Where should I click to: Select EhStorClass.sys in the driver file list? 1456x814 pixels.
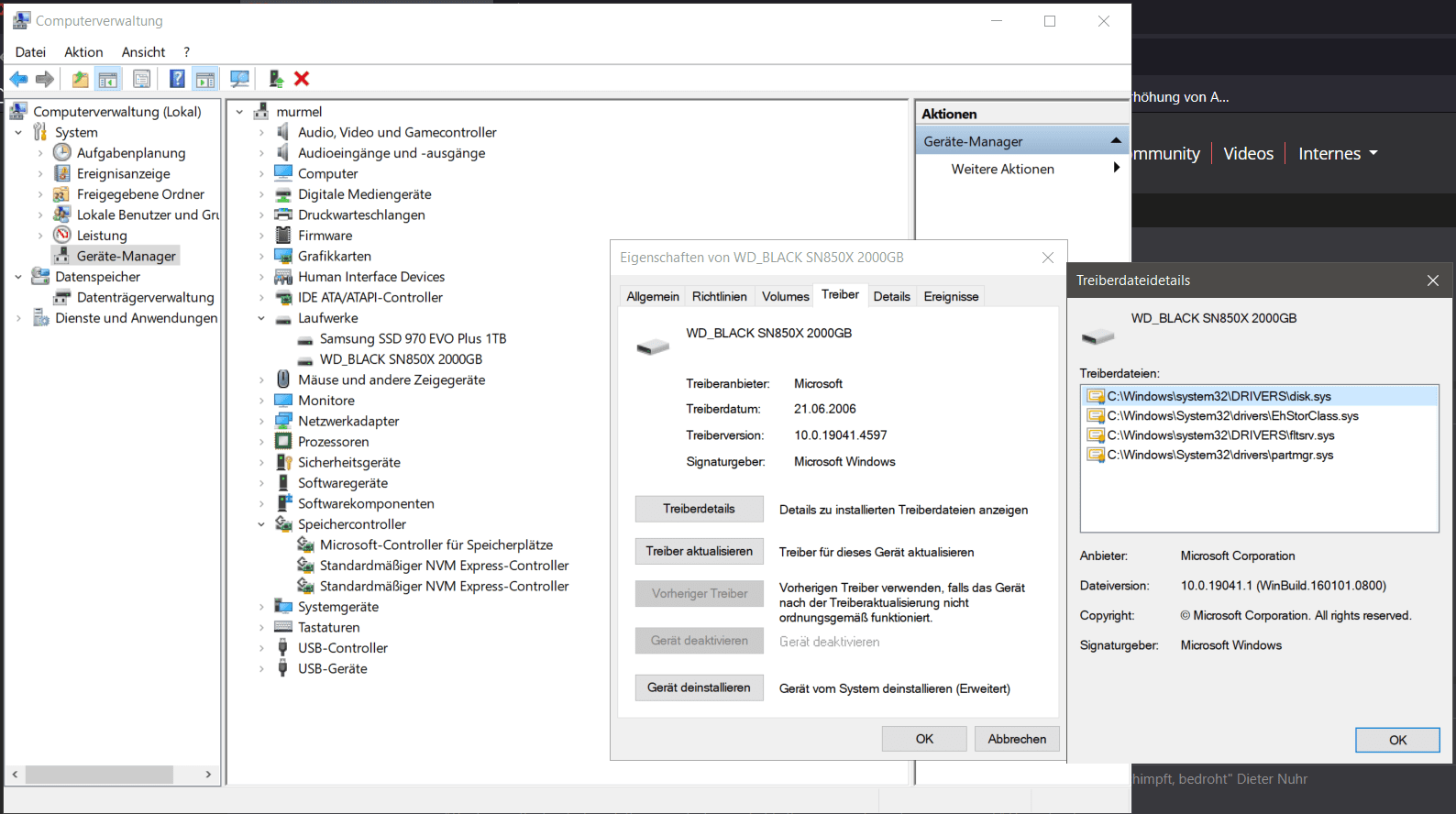point(1232,415)
